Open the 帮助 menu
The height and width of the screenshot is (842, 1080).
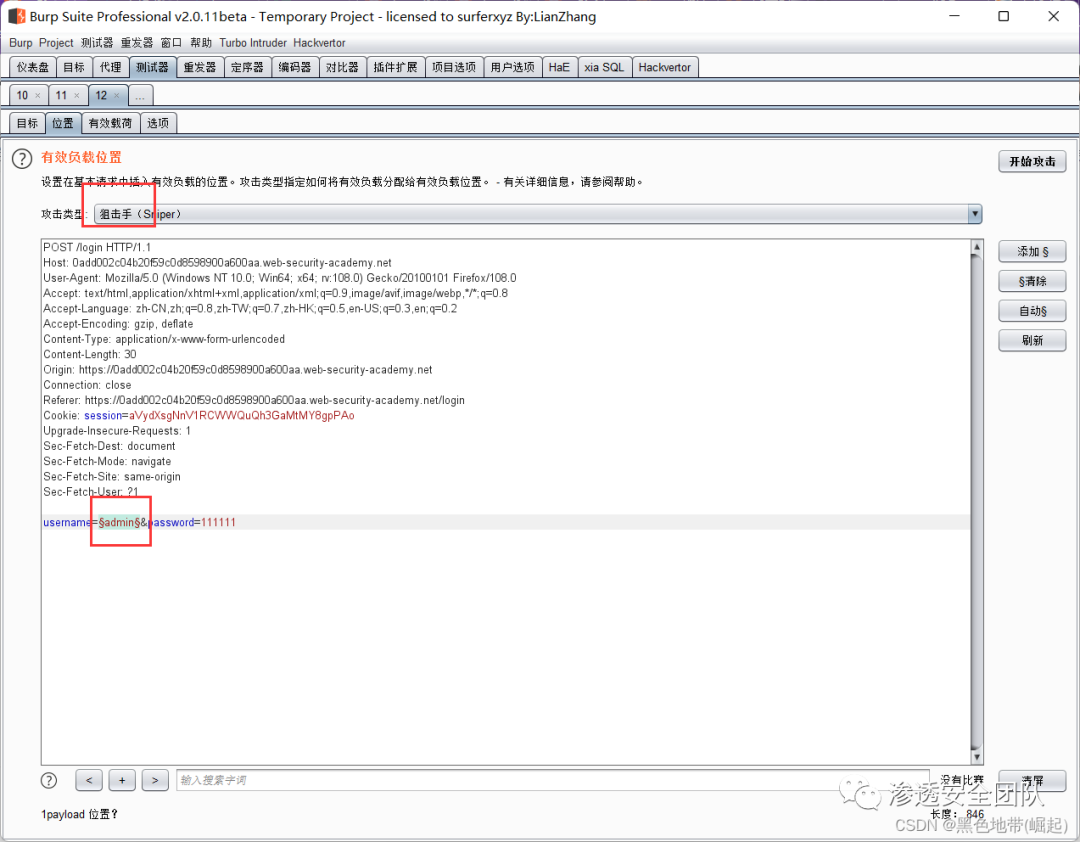(x=201, y=43)
